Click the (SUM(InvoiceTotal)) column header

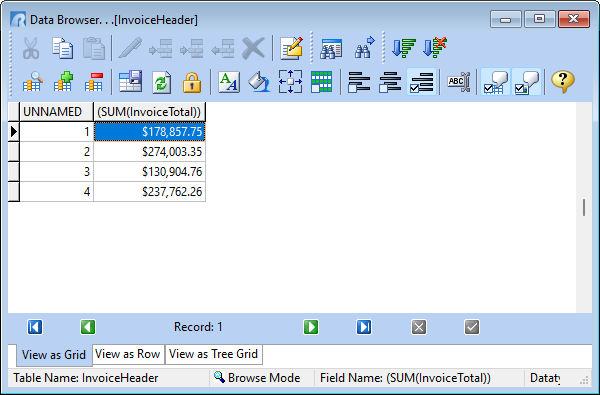point(150,112)
